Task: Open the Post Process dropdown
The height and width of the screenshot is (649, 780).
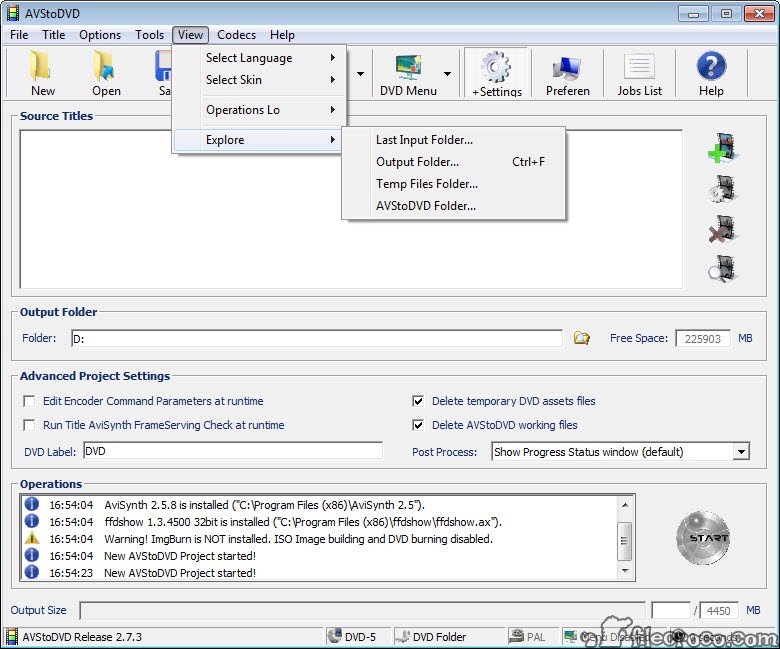Action: (x=741, y=452)
